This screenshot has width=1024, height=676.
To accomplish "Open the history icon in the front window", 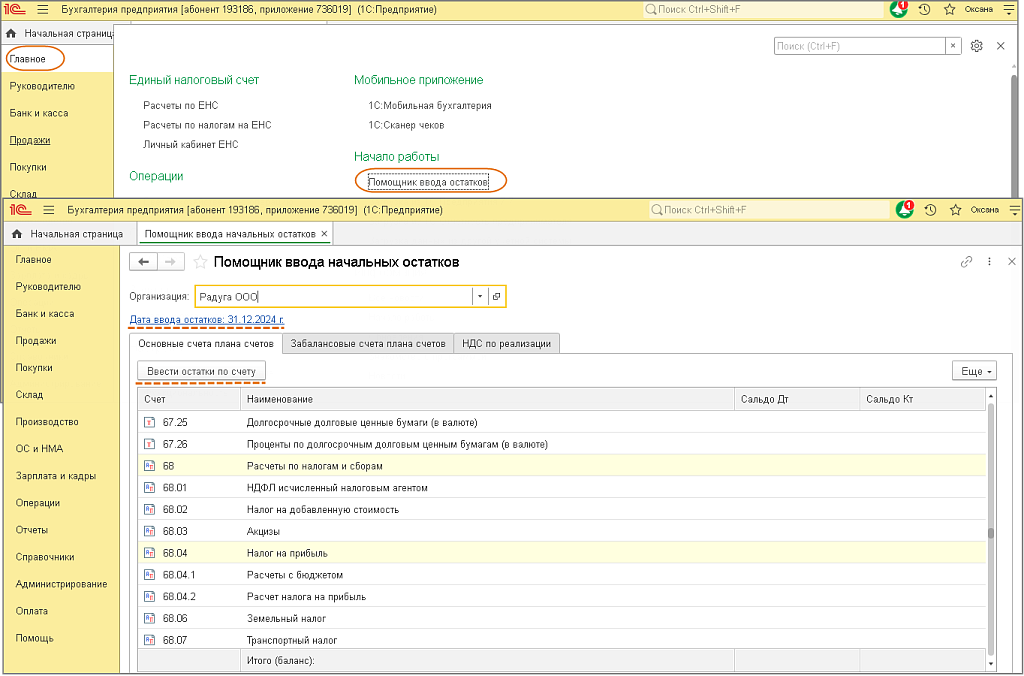I will [x=931, y=210].
